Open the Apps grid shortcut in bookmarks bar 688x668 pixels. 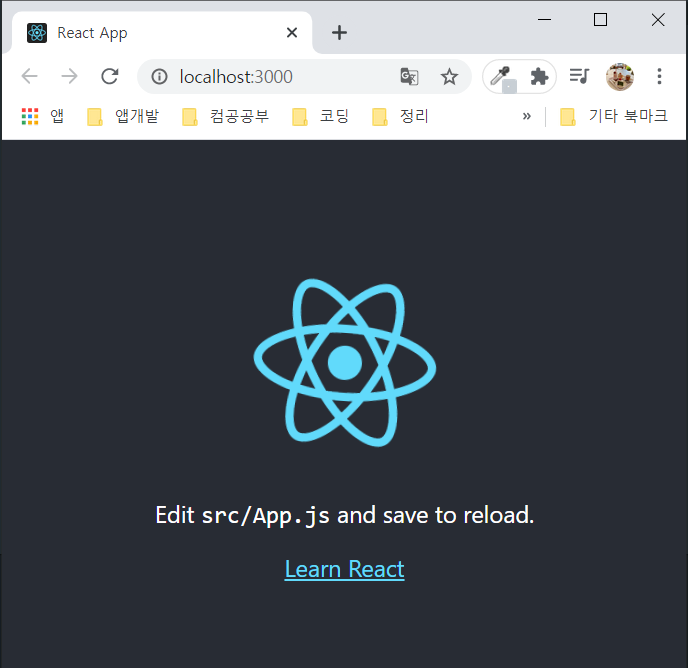coord(43,116)
